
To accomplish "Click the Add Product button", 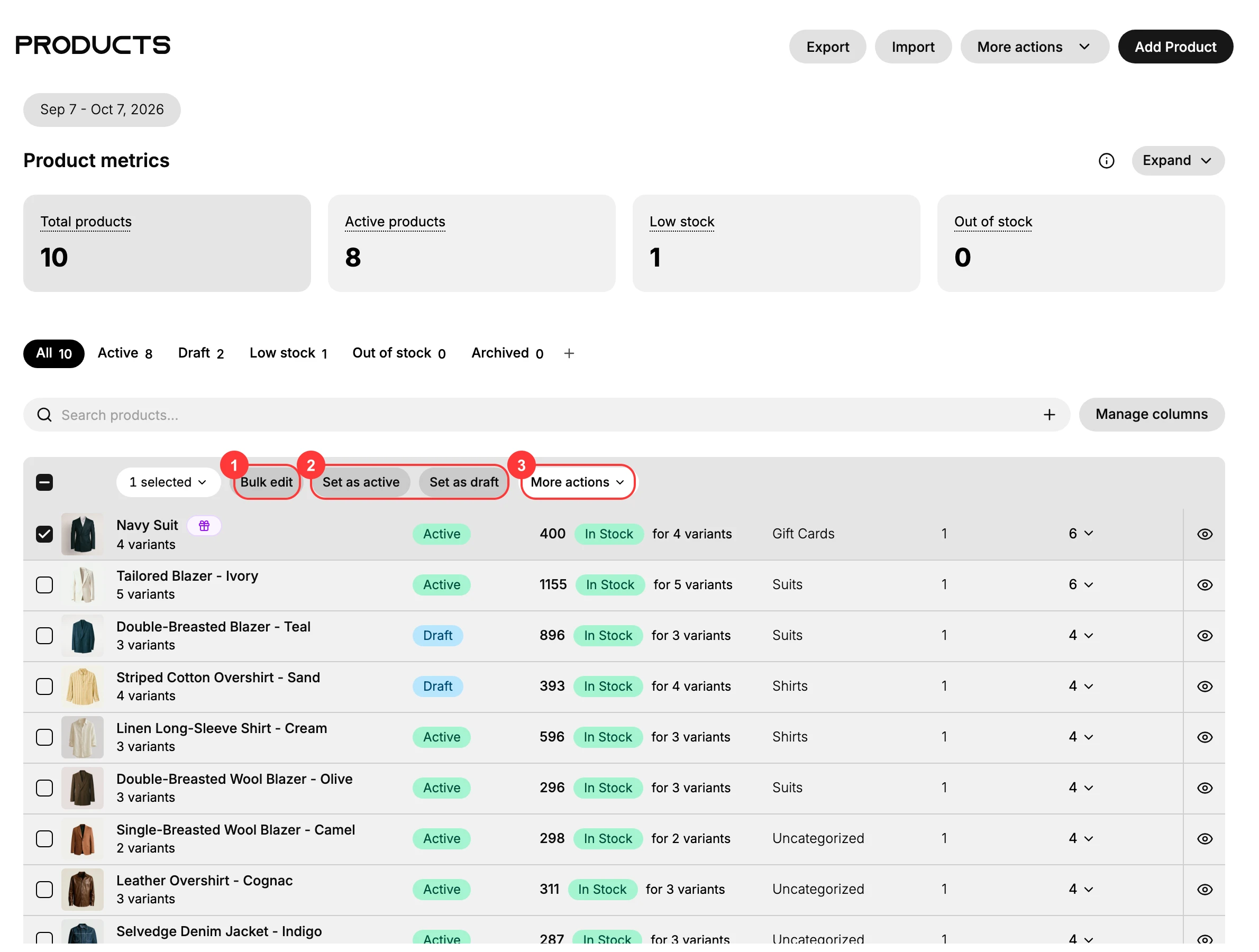I will pyautogui.click(x=1175, y=47).
